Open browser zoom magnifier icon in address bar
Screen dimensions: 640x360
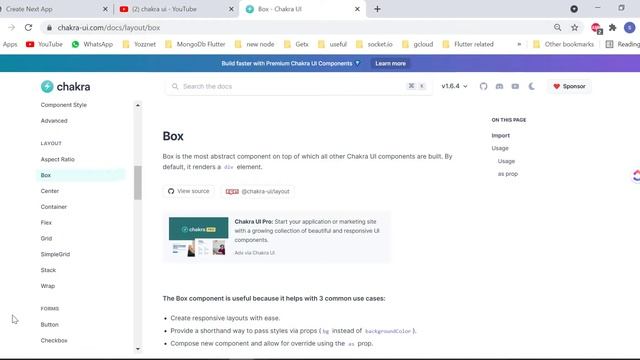click(558, 27)
